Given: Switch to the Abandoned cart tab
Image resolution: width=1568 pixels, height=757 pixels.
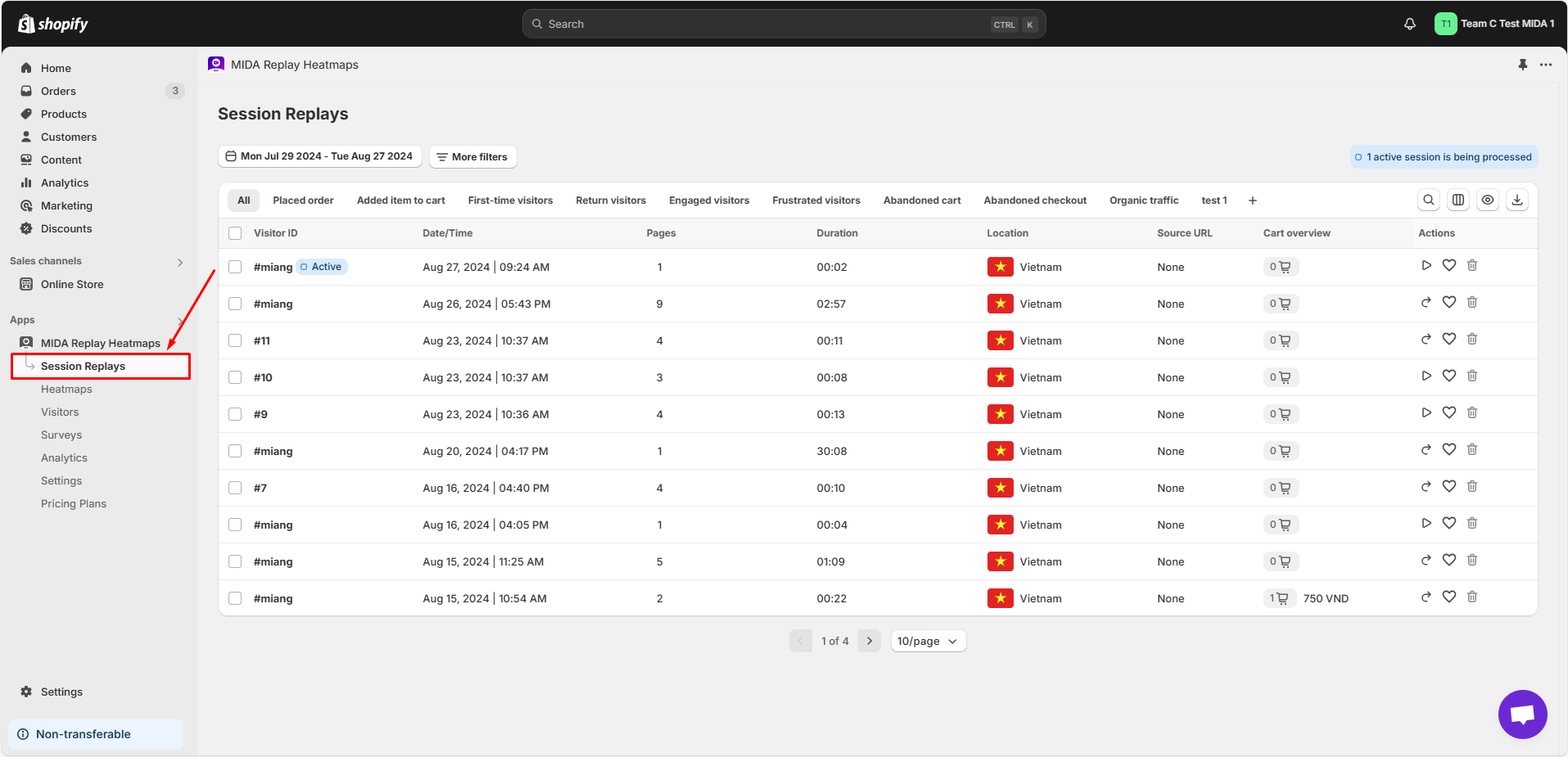Looking at the screenshot, I should tap(922, 201).
